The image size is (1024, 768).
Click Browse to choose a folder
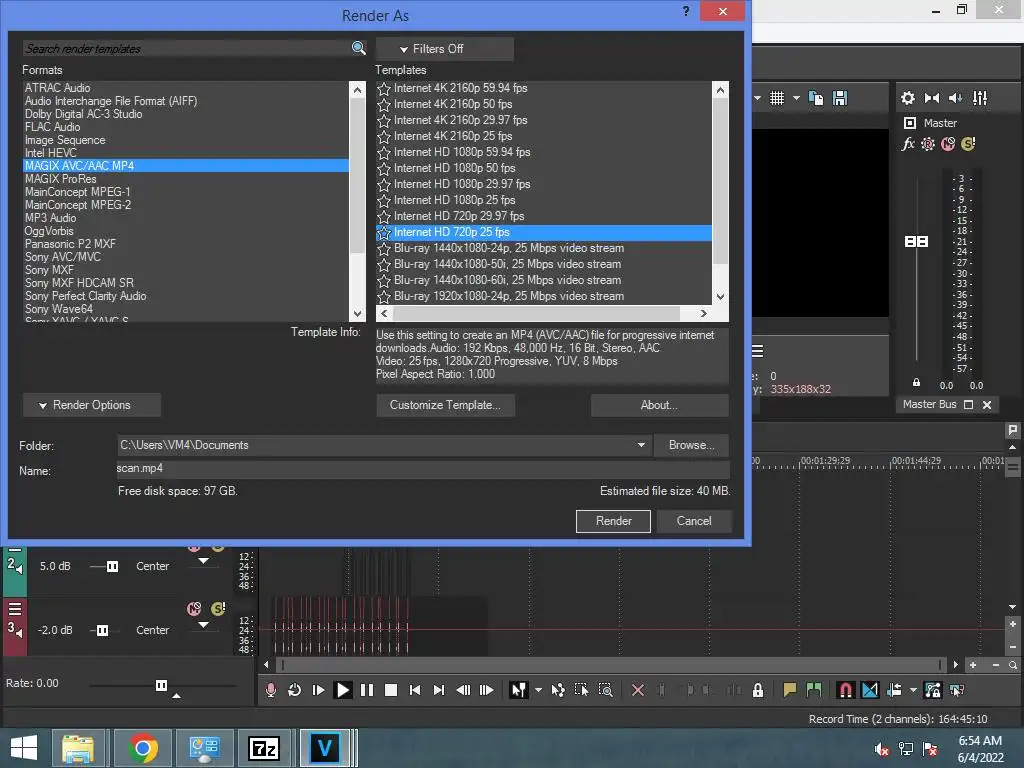tap(691, 445)
